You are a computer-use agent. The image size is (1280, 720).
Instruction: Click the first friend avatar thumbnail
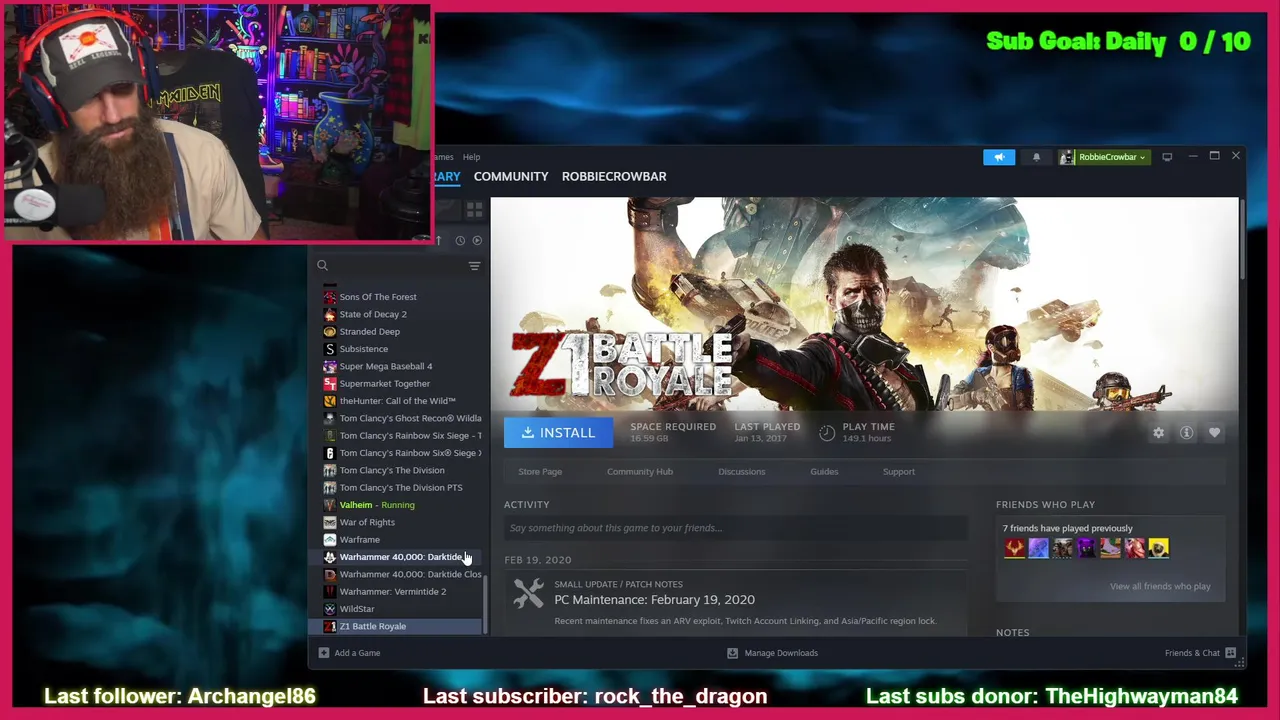click(x=1014, y=548)
